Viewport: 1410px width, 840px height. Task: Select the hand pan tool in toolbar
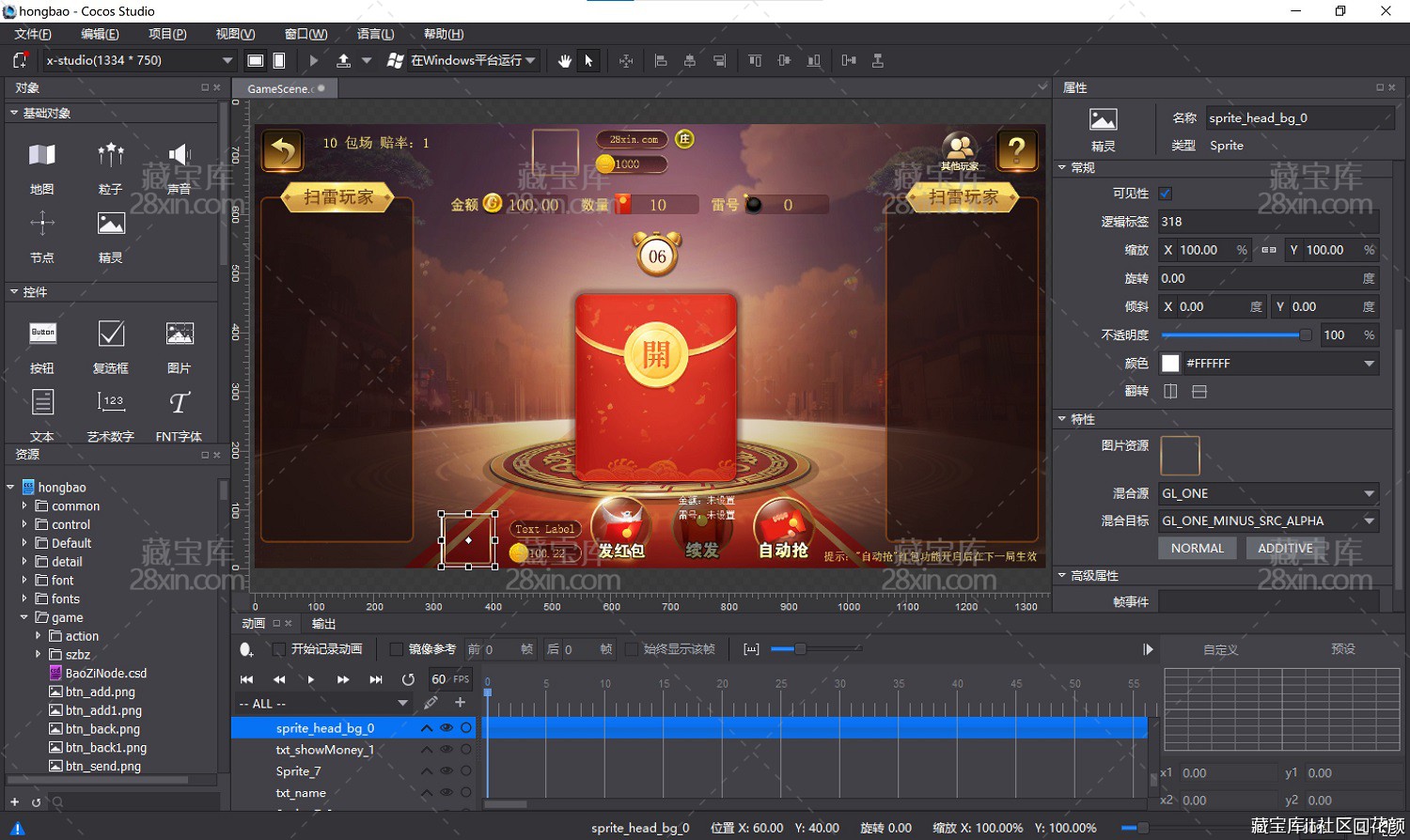pos(564,60)
